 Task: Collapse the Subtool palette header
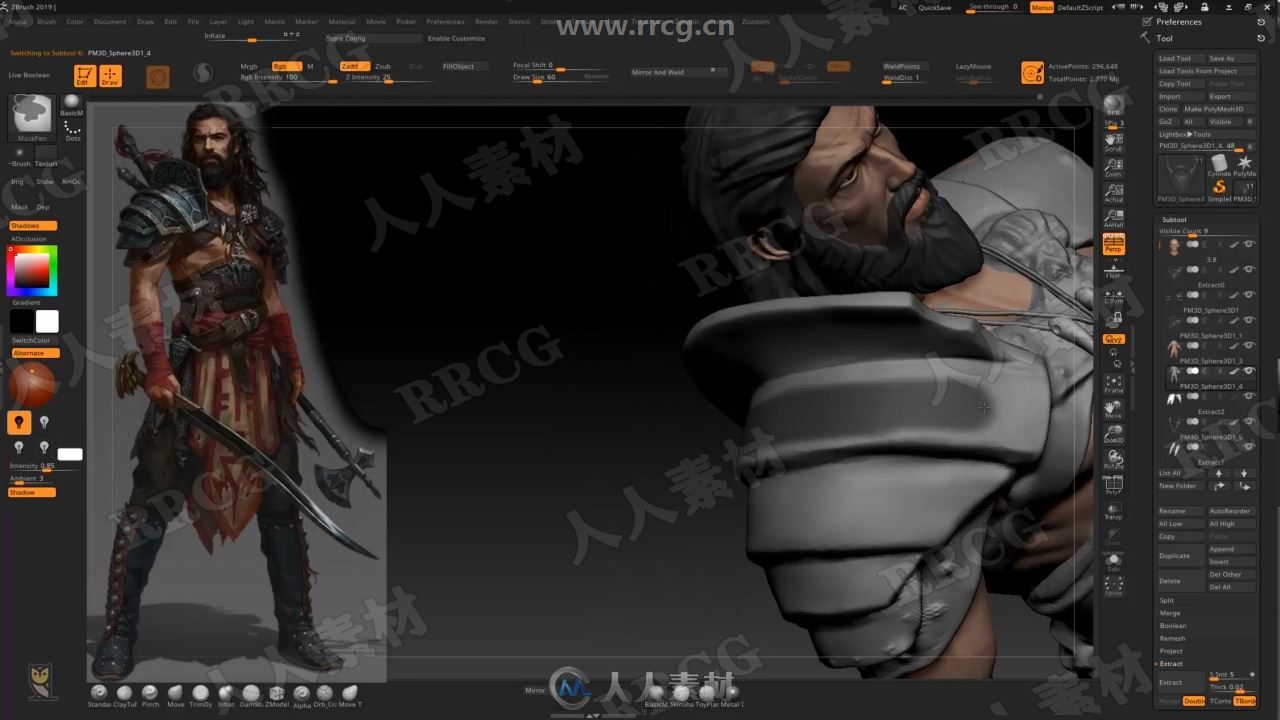tap(1174, 220)
